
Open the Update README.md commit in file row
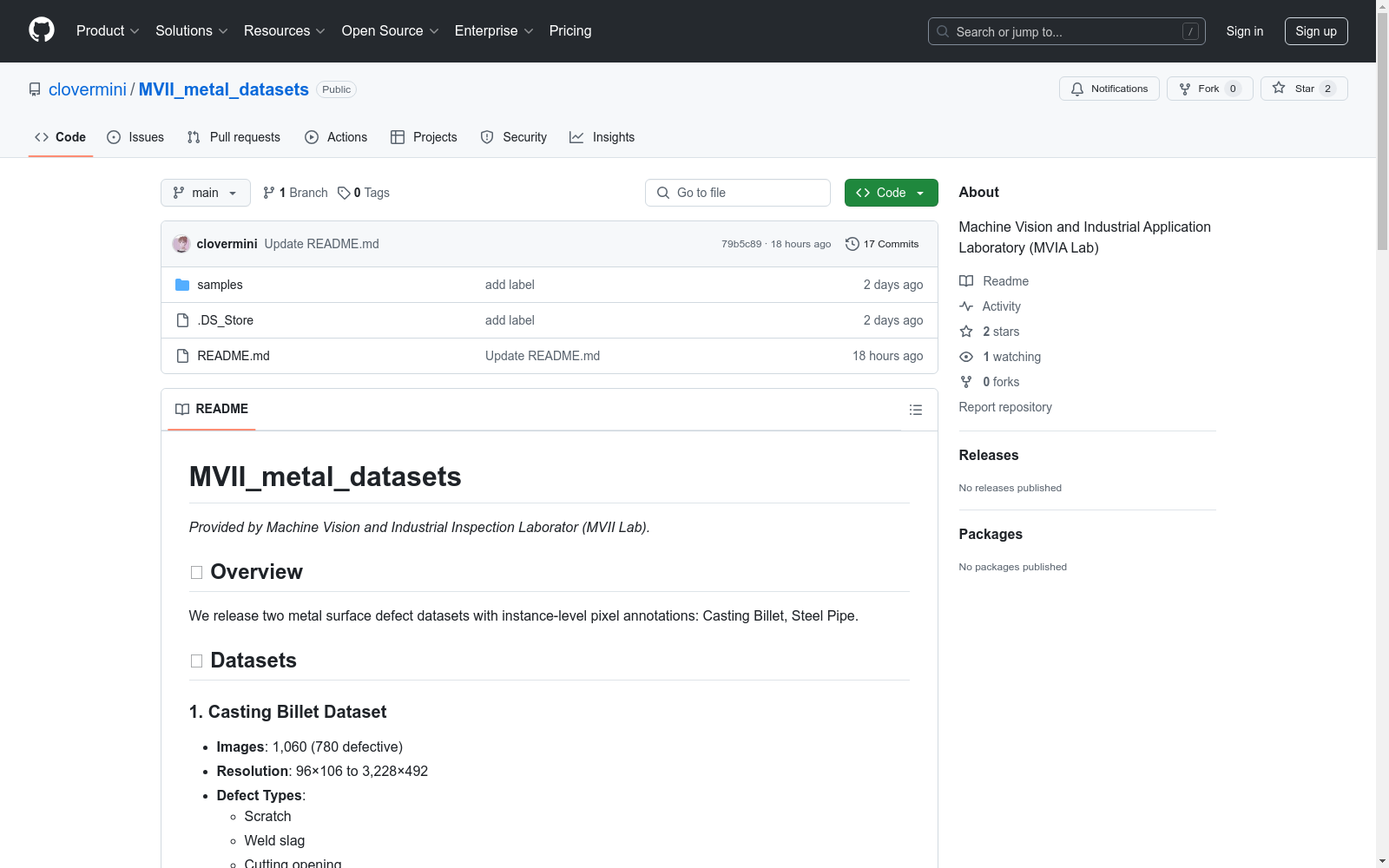point(543,356)
